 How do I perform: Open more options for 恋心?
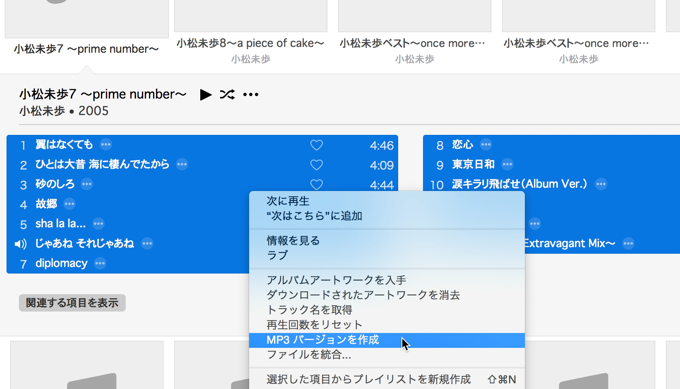pos(486,144)
